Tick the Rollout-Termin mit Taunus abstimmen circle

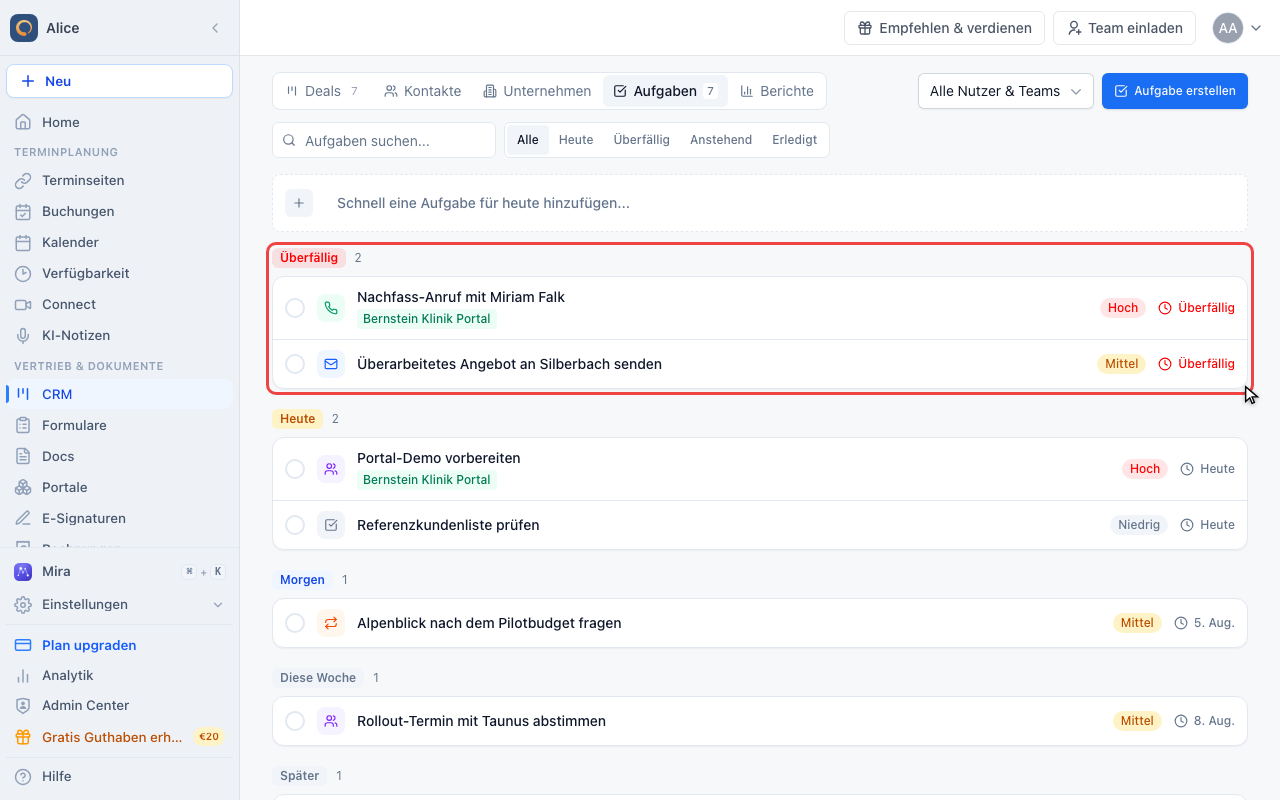tap(295, 721)
